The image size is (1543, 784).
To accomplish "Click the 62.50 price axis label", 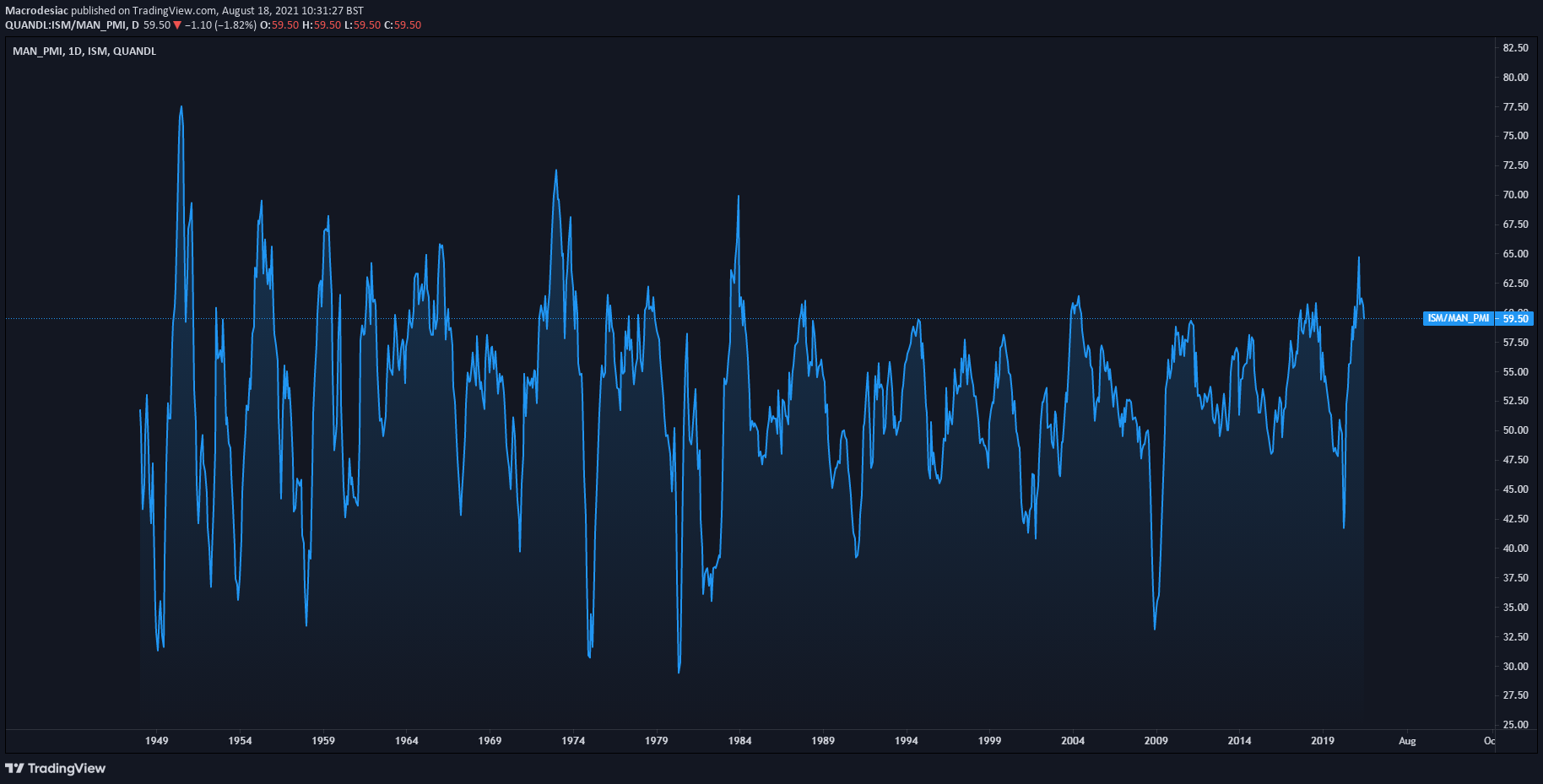I will [1515, 284].
